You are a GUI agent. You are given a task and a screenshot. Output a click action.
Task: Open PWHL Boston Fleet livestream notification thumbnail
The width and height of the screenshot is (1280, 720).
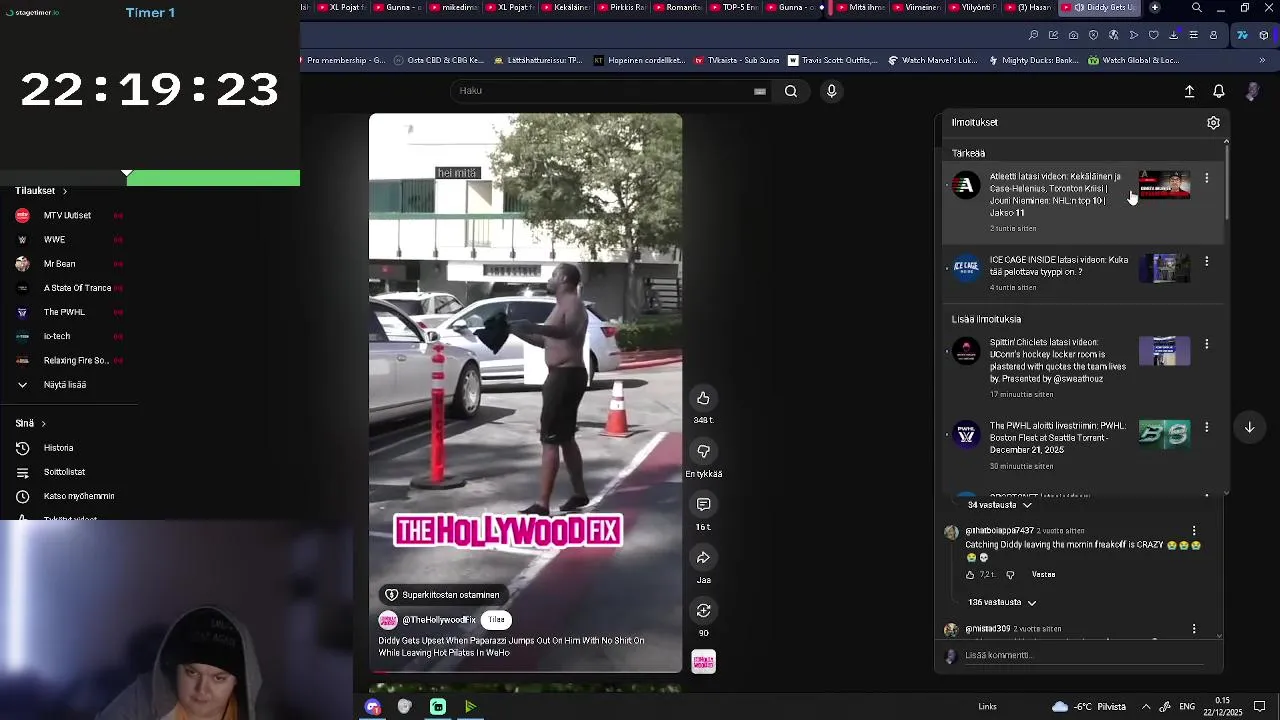click(1164, 434)
